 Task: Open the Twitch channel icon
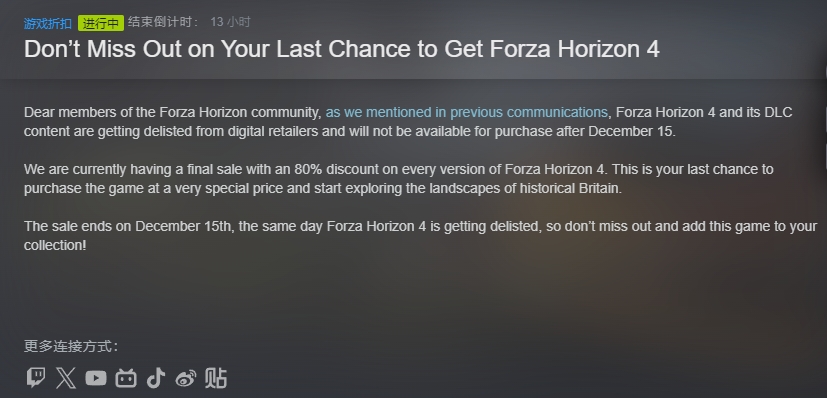pyautogui.click(x=35, y=377)
